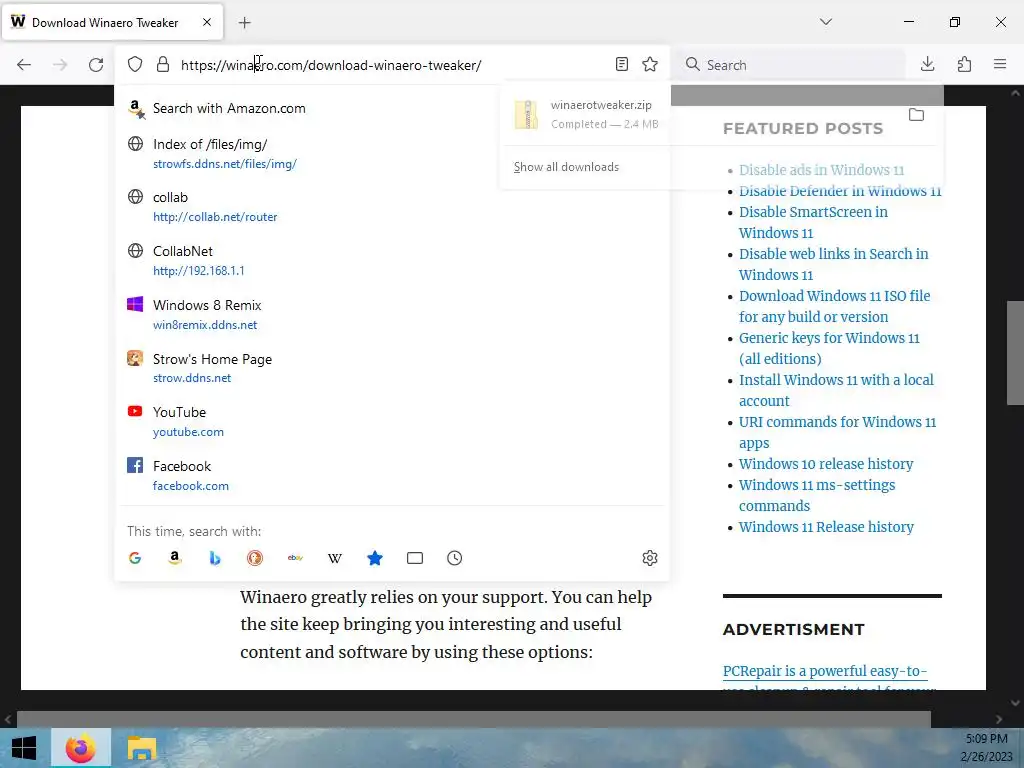
Task: Open Index of /files/img/ suggestion
Action: (392, 153)
